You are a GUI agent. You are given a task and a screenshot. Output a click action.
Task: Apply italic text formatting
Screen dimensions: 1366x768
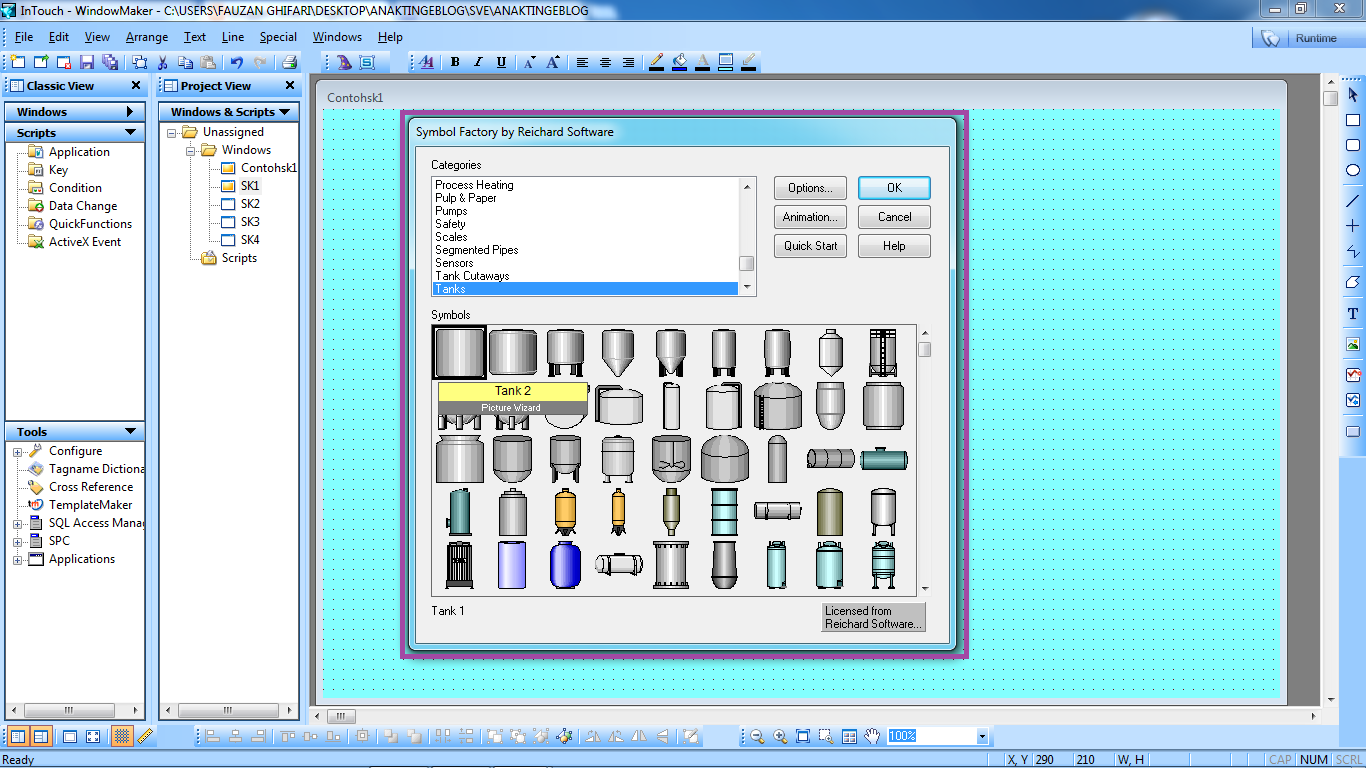point(478,62)
